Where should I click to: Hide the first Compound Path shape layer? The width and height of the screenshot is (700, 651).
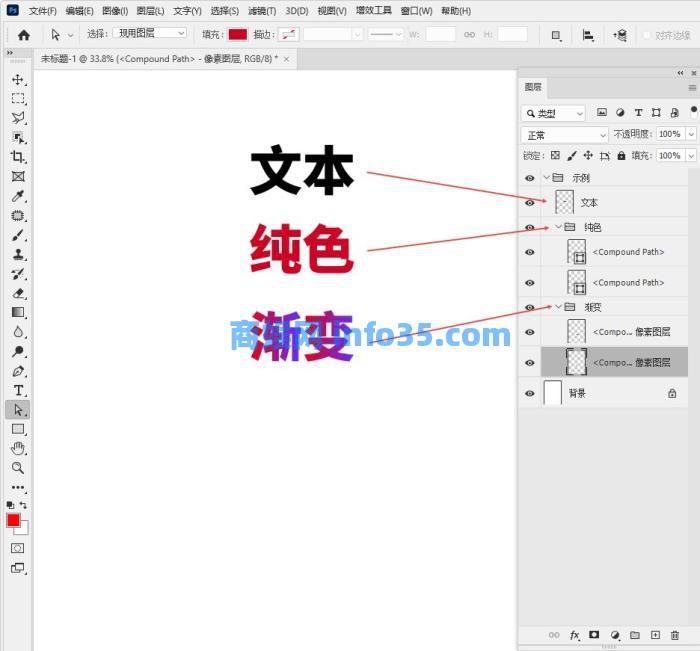[530, 252]
